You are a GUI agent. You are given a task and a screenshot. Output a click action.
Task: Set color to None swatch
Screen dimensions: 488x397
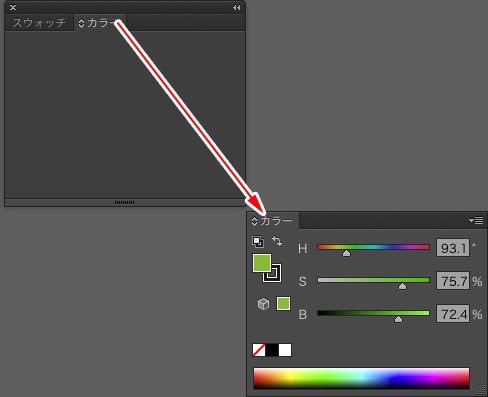pos(259,350)
